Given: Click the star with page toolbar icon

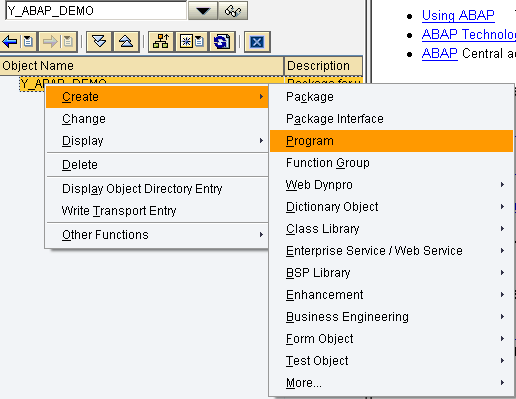Looking at the screenshot, I should tap(192, 42).
